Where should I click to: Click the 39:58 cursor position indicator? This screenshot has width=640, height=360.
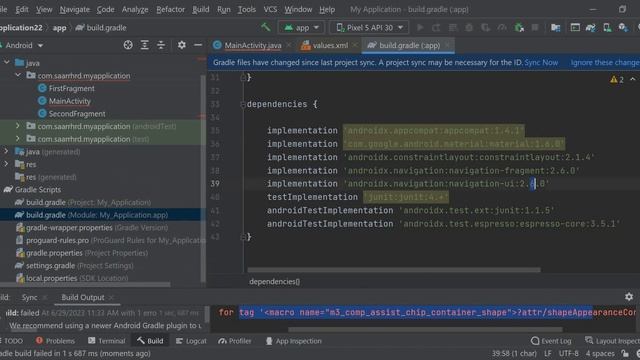coord(514,353)
